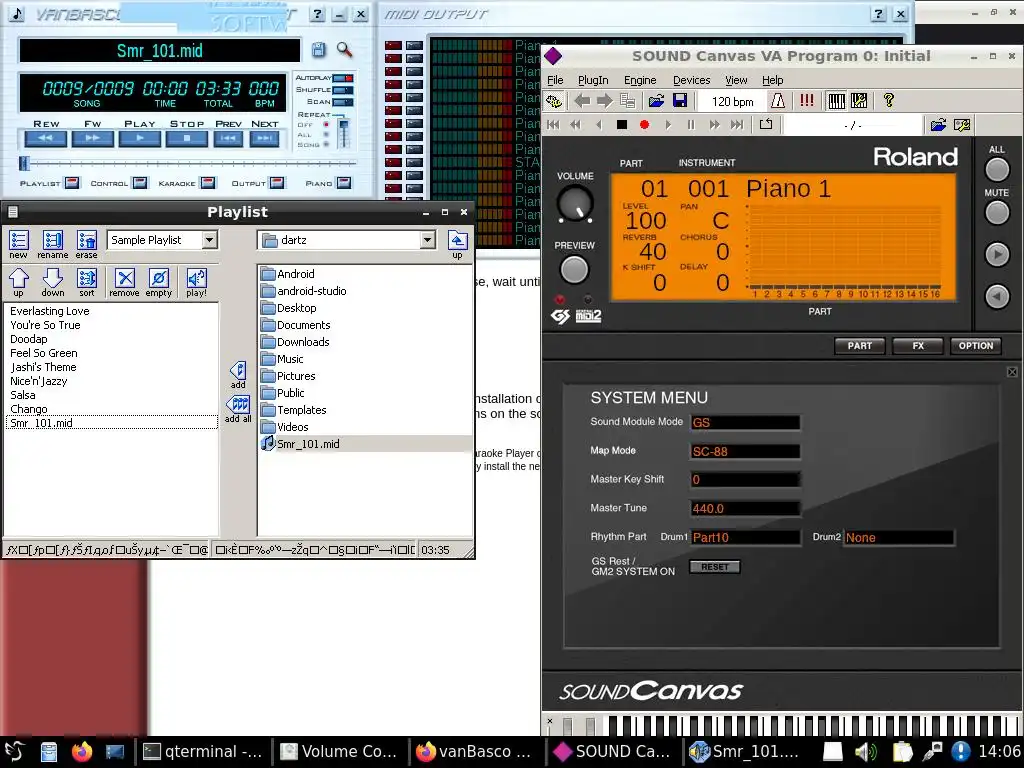The height and width of the screenshot is (768, 1024).
Task: Open the File menu in SOUND Canvas
Action: [555, 80]
